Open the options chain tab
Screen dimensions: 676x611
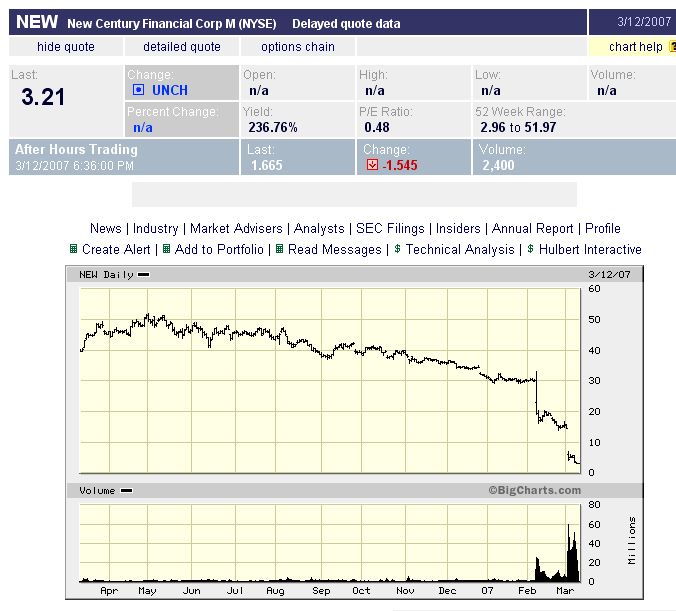tap(296, 47)
